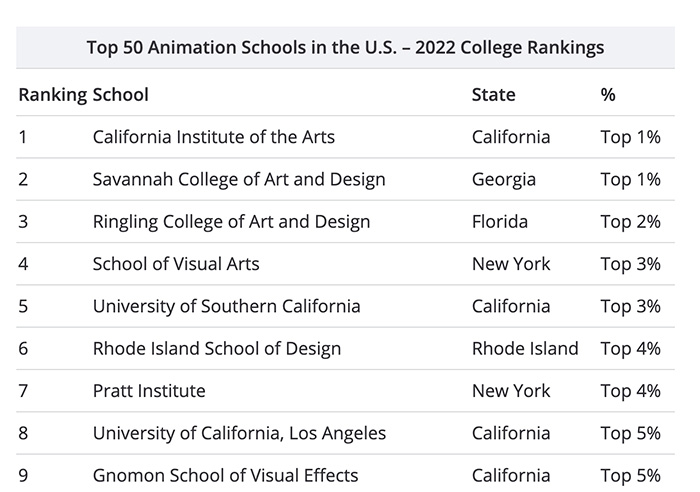Select Savannah College of Art and Design

[238, 180]
